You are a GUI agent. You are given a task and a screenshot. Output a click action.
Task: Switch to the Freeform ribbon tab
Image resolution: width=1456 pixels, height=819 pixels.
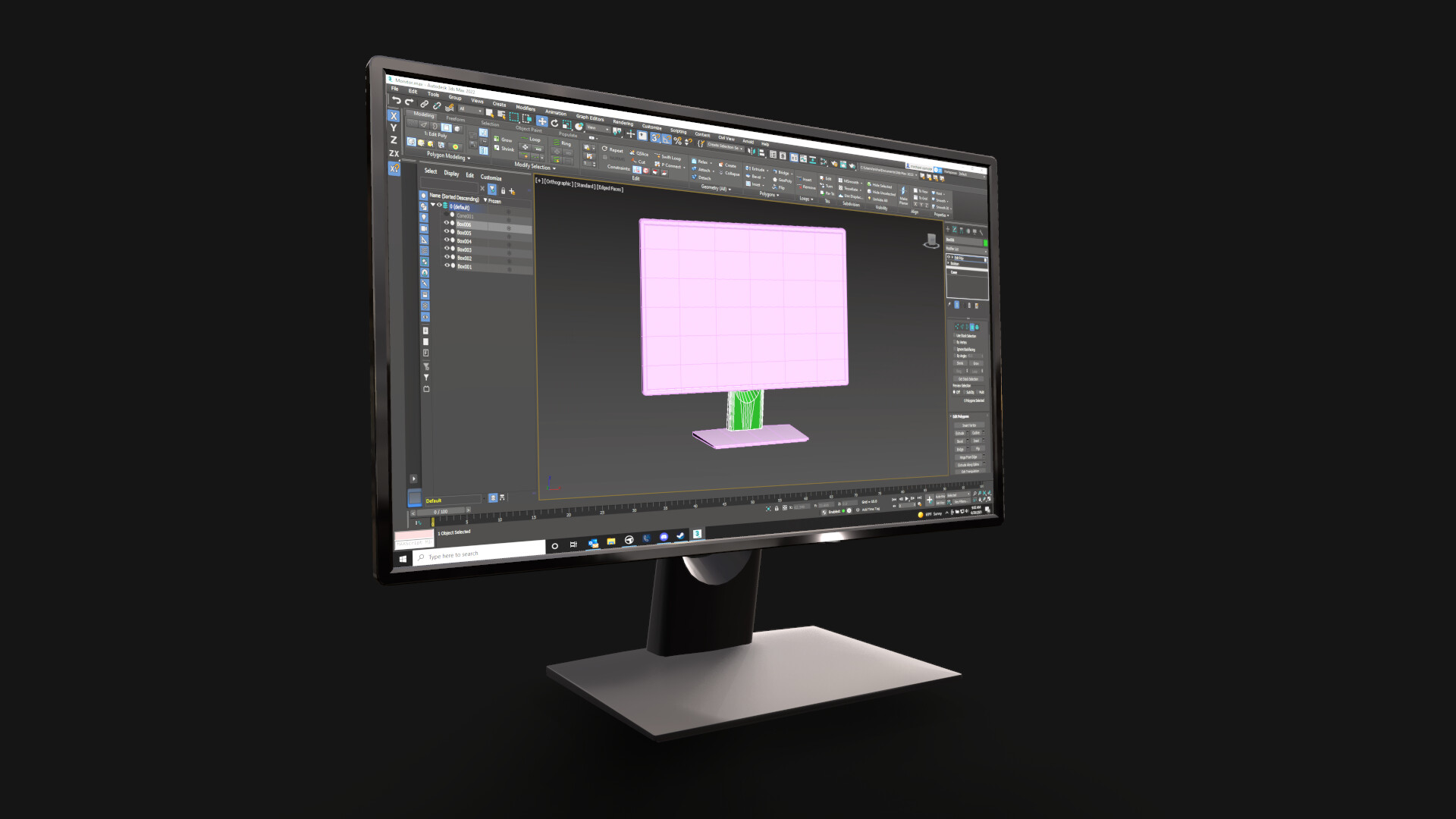pyautogui.click(x=456, y=118)
